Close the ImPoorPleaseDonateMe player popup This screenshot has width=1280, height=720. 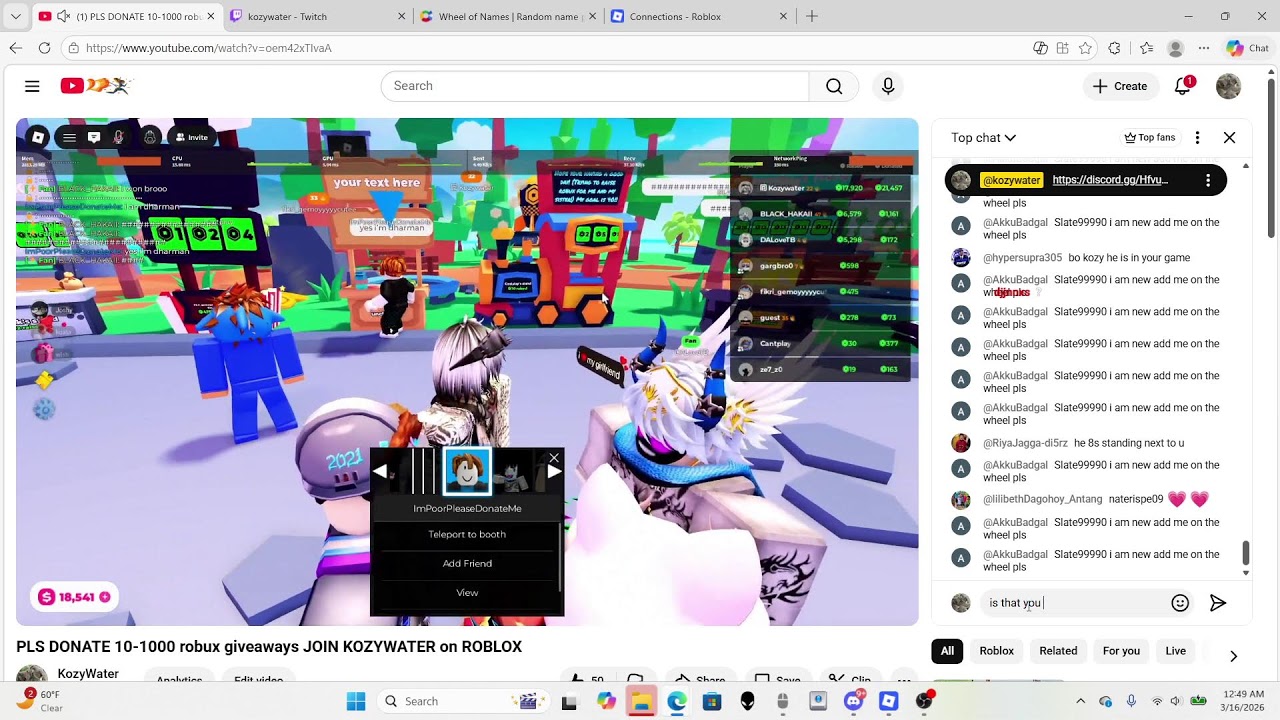554,458
